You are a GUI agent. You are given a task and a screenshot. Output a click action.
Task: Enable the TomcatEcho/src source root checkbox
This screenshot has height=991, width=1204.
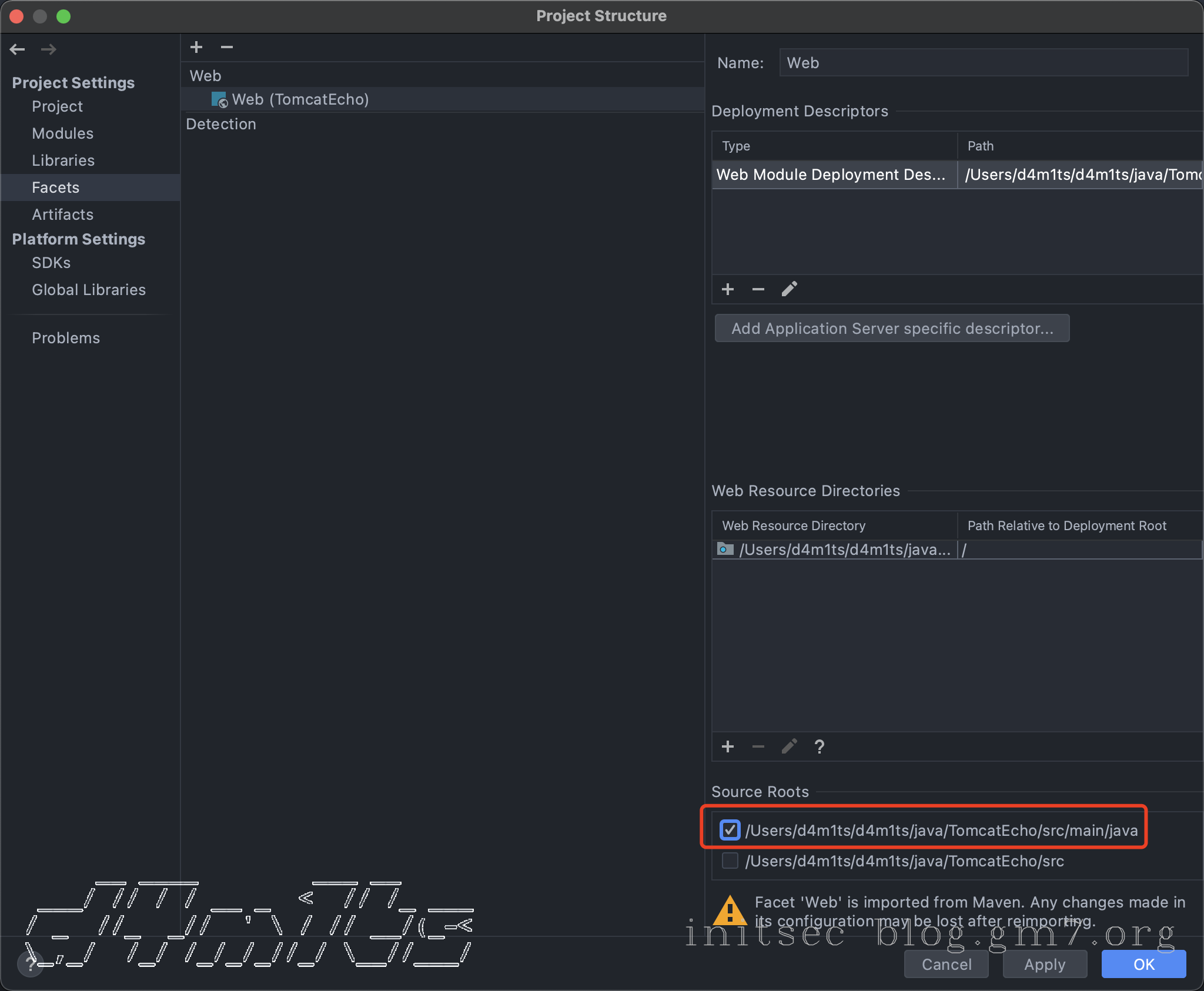[x=730, y=861]
